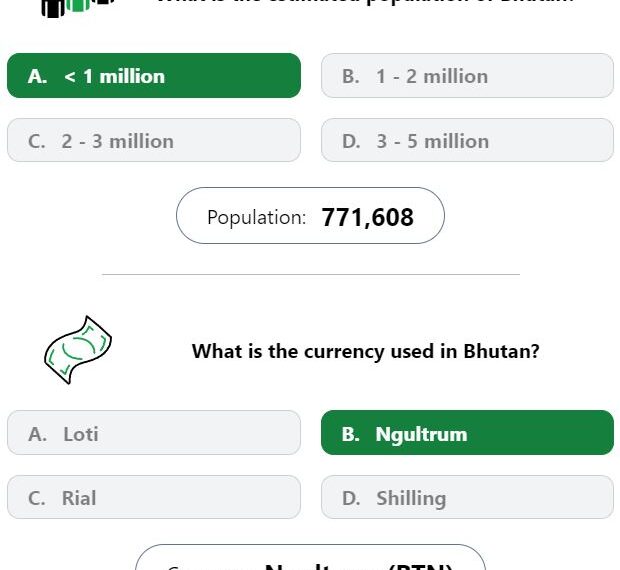This screenshot has height=570, width=620.
Task: Click the estimated population question heading
Action: click(366, 2)
